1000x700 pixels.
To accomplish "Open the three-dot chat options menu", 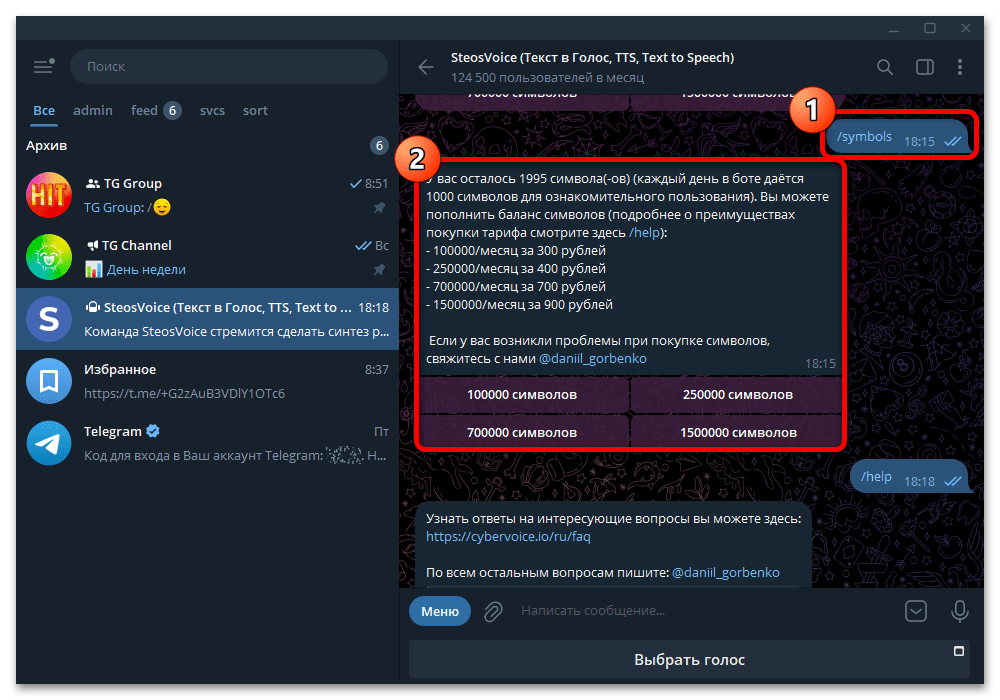I will coord(960,66).
